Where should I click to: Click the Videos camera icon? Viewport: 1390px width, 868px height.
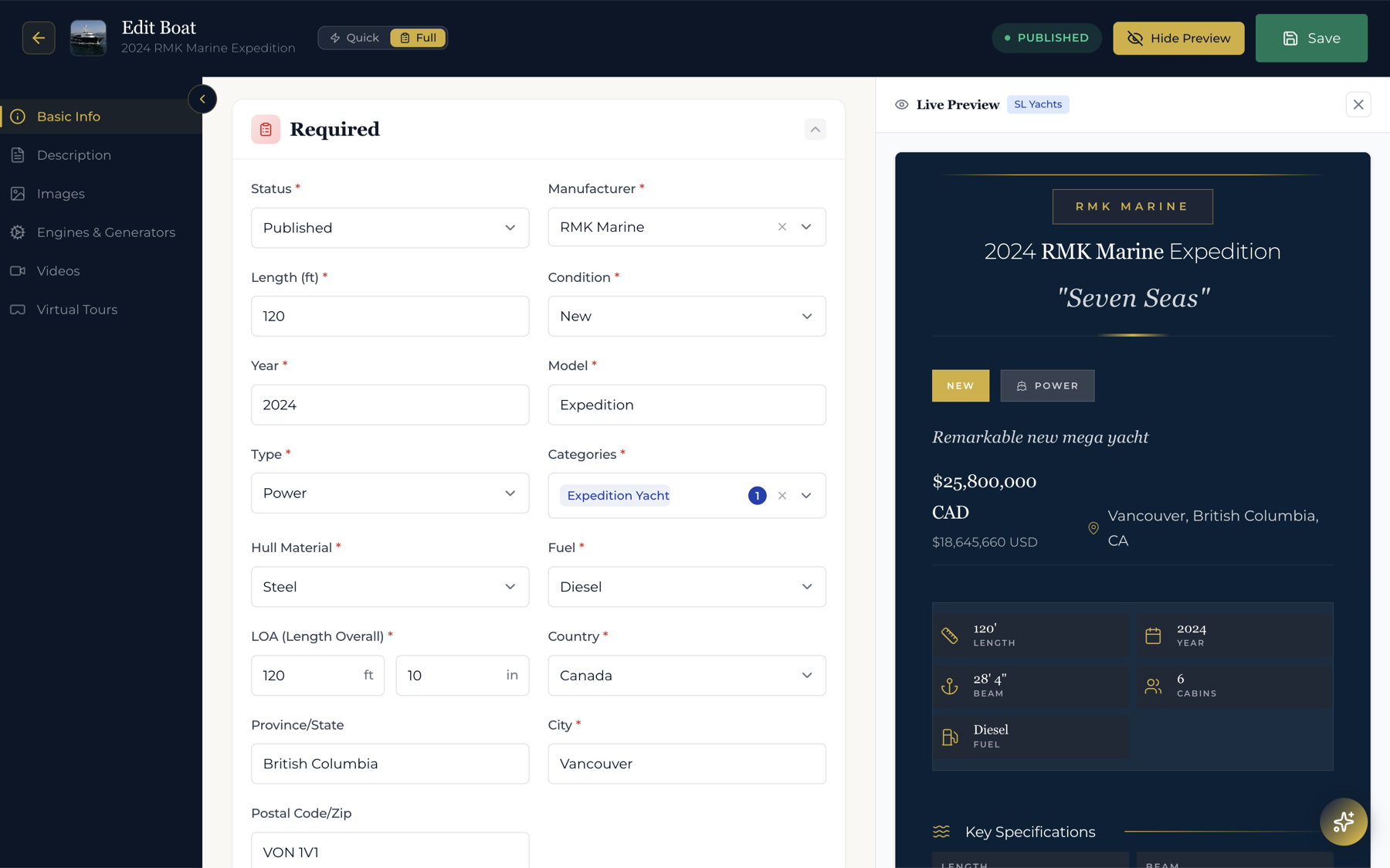click(18, 271)
